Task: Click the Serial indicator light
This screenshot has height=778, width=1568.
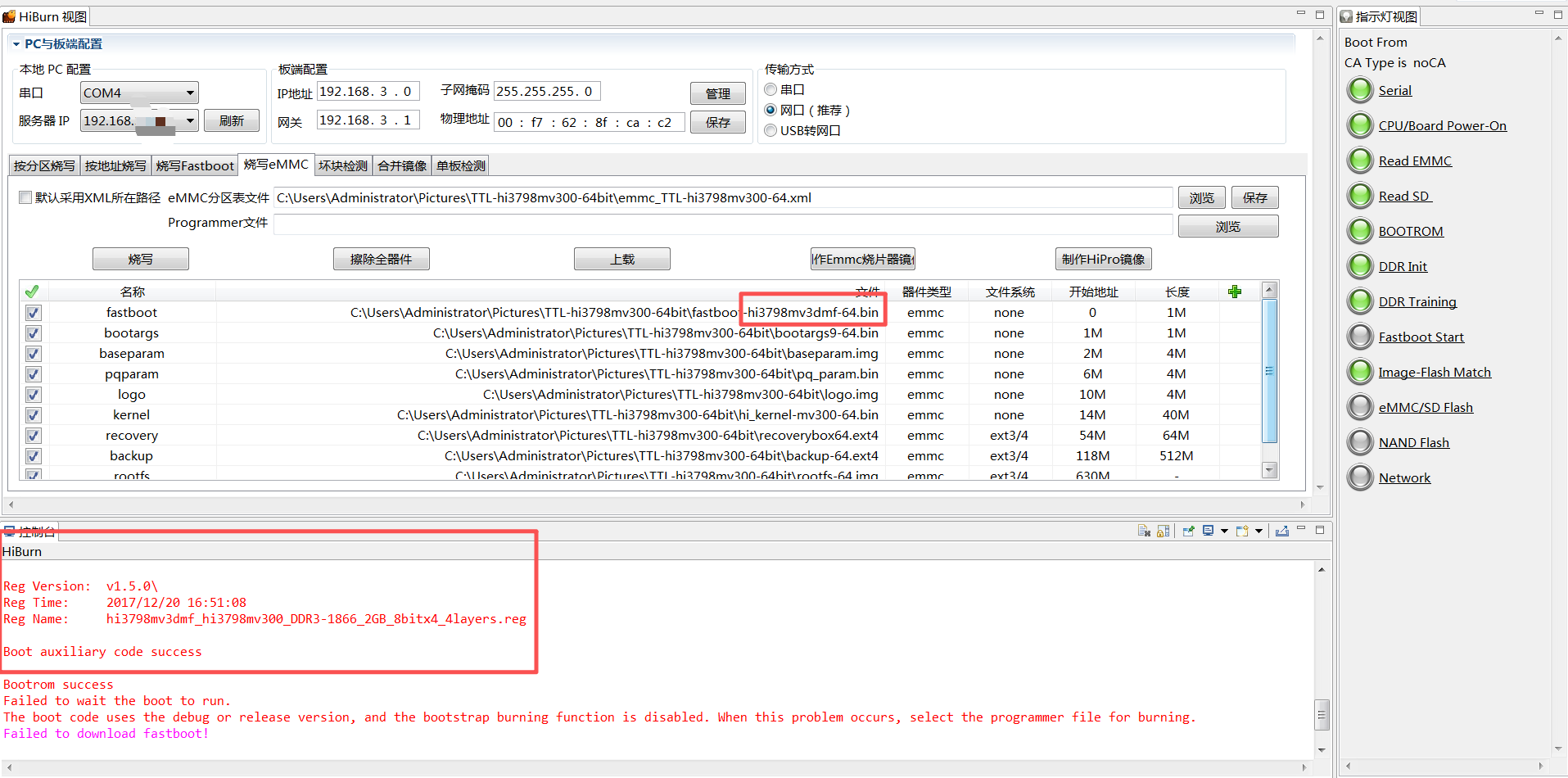Action: pyautogui.click(x=1360, y=90)
